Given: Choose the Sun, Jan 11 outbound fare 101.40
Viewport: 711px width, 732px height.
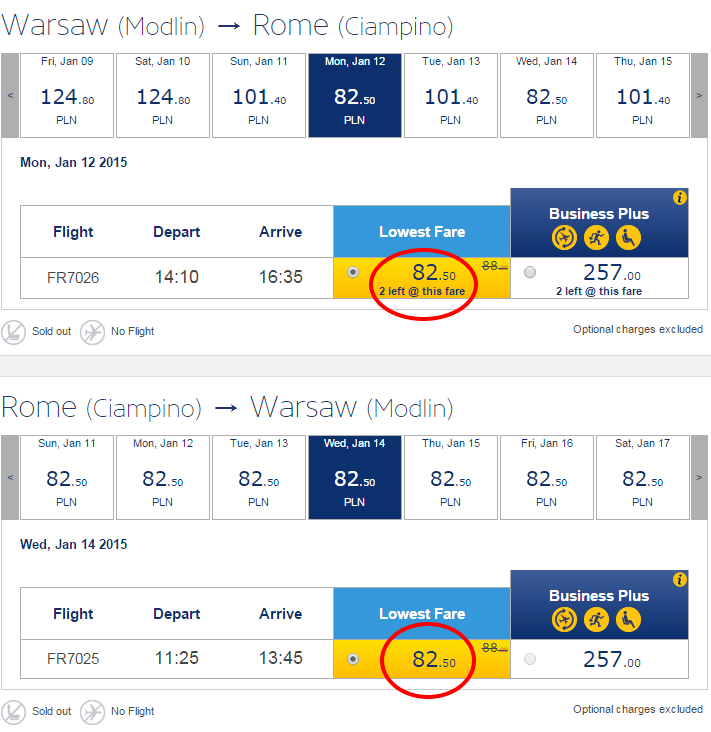Looking at the screenshot, I should tap(258, 95).
